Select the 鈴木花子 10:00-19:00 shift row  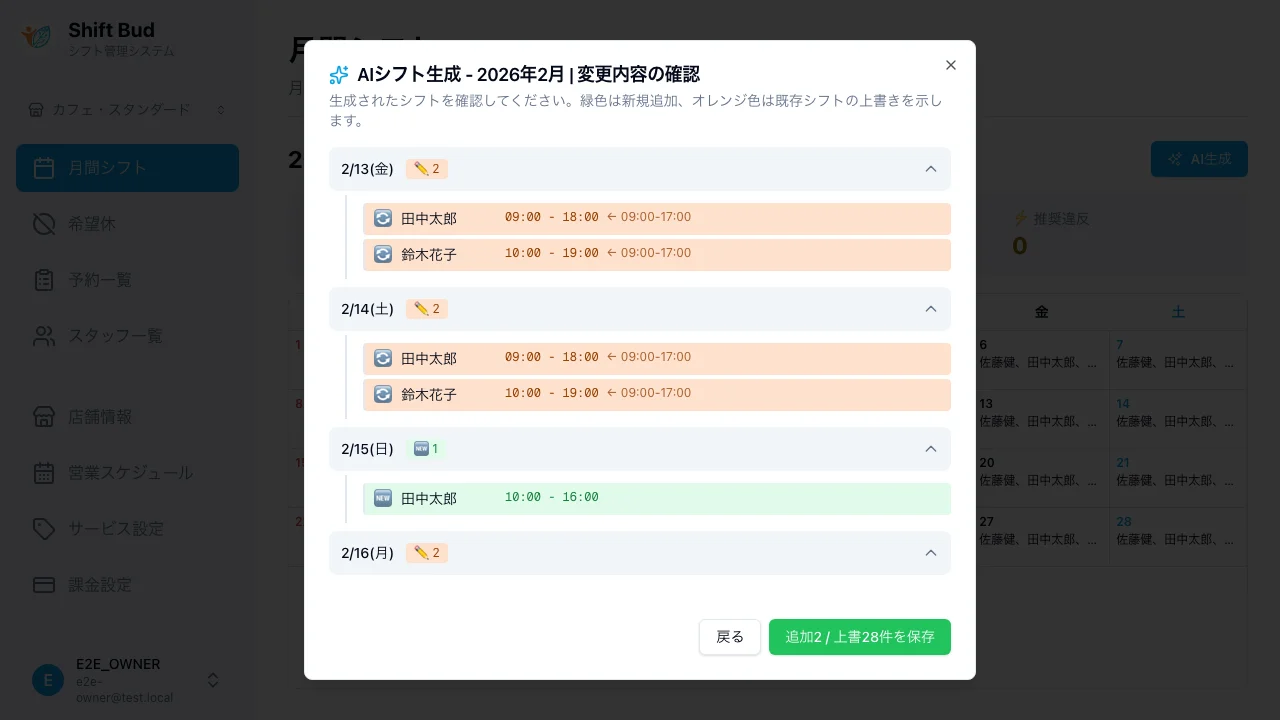[x=657, y=255]
